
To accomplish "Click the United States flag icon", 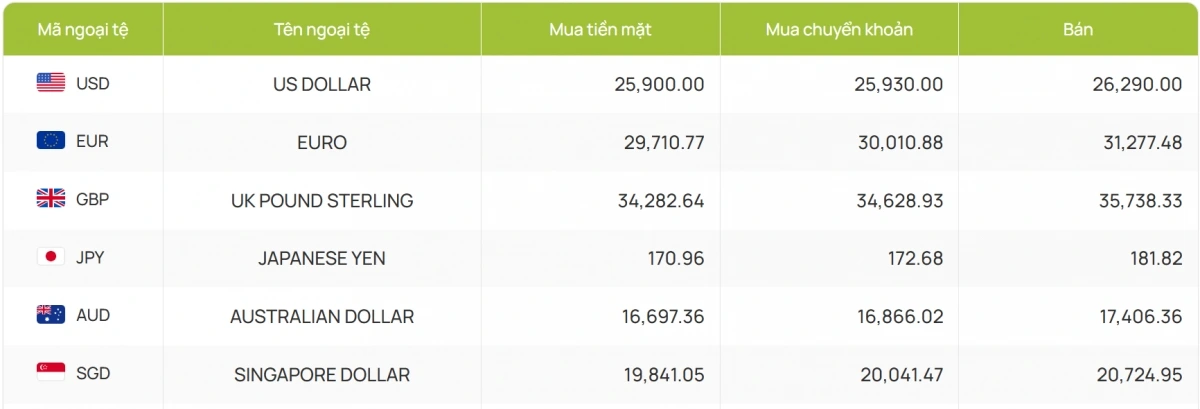I will pos(51,83).
